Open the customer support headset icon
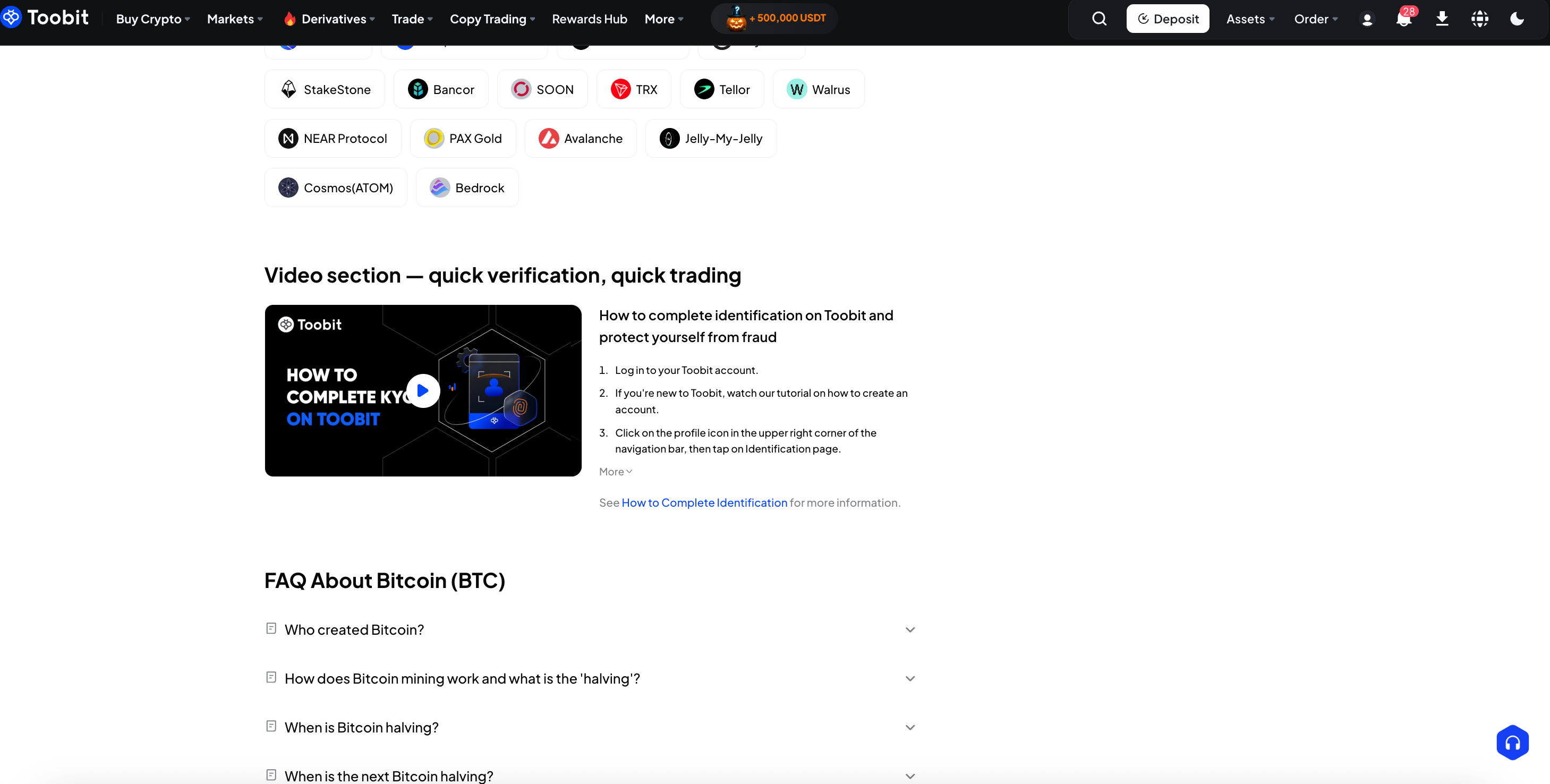 point(1512,743)
